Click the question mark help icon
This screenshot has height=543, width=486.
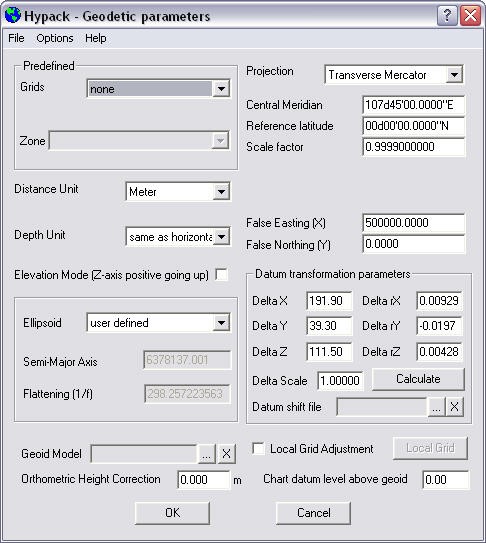[x=447, y=15]
